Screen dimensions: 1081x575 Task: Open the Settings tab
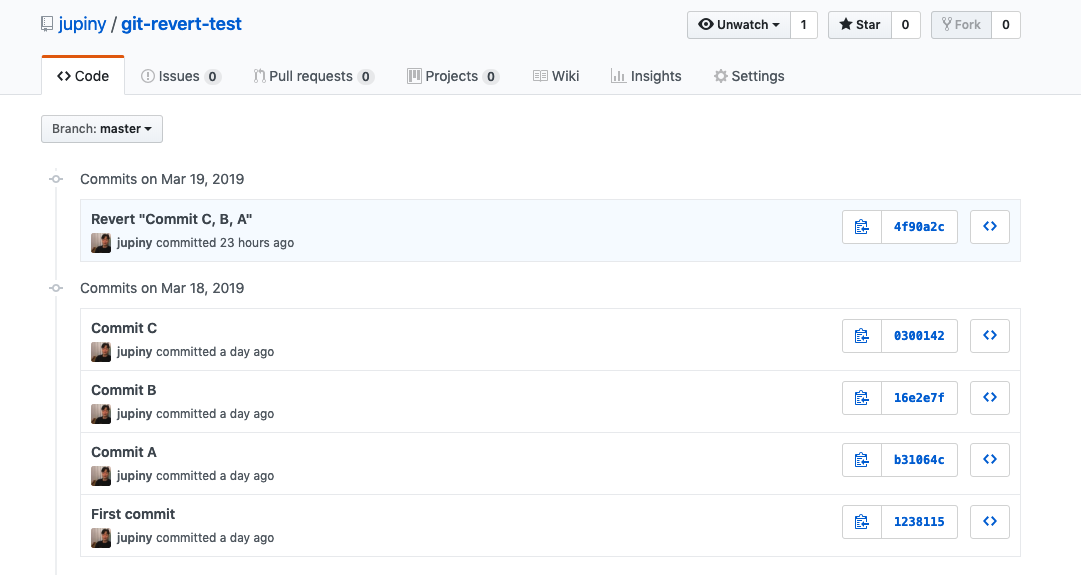749,76
